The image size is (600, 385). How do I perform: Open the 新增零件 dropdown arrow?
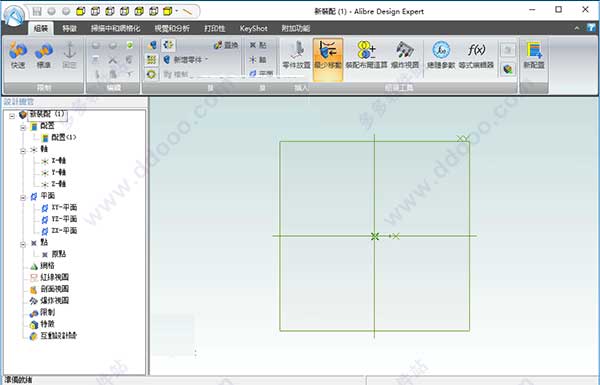(206, 59)
